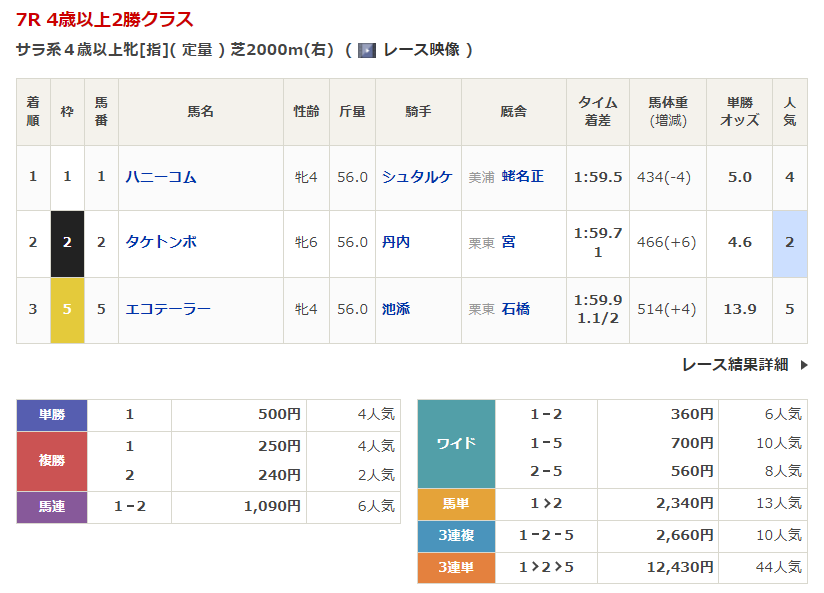Click the 複勝 payout label
This screenshot has height=593, width=824.
point(52,461)
